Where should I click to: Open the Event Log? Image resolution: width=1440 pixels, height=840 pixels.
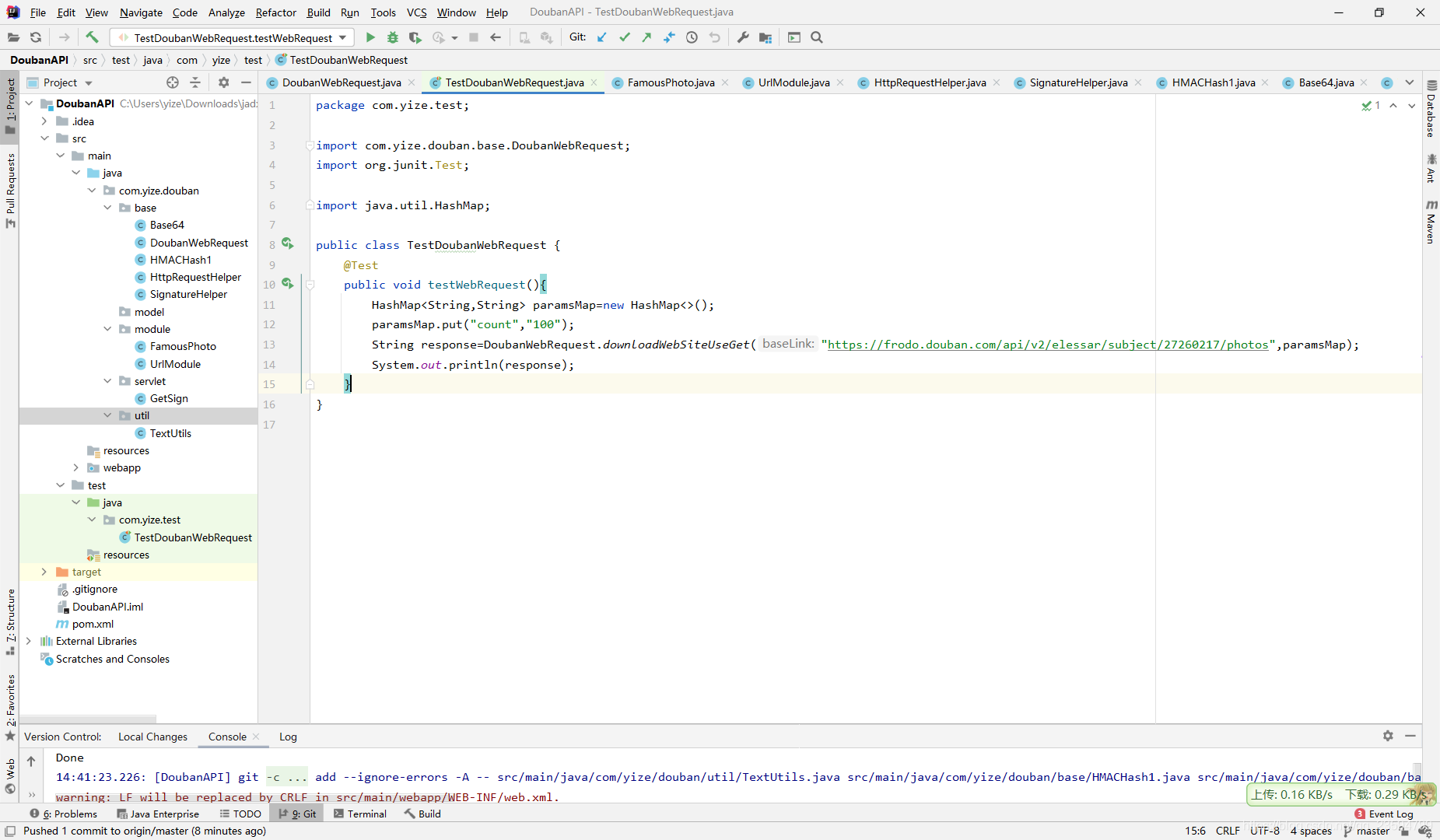[x=1384, y=814]
